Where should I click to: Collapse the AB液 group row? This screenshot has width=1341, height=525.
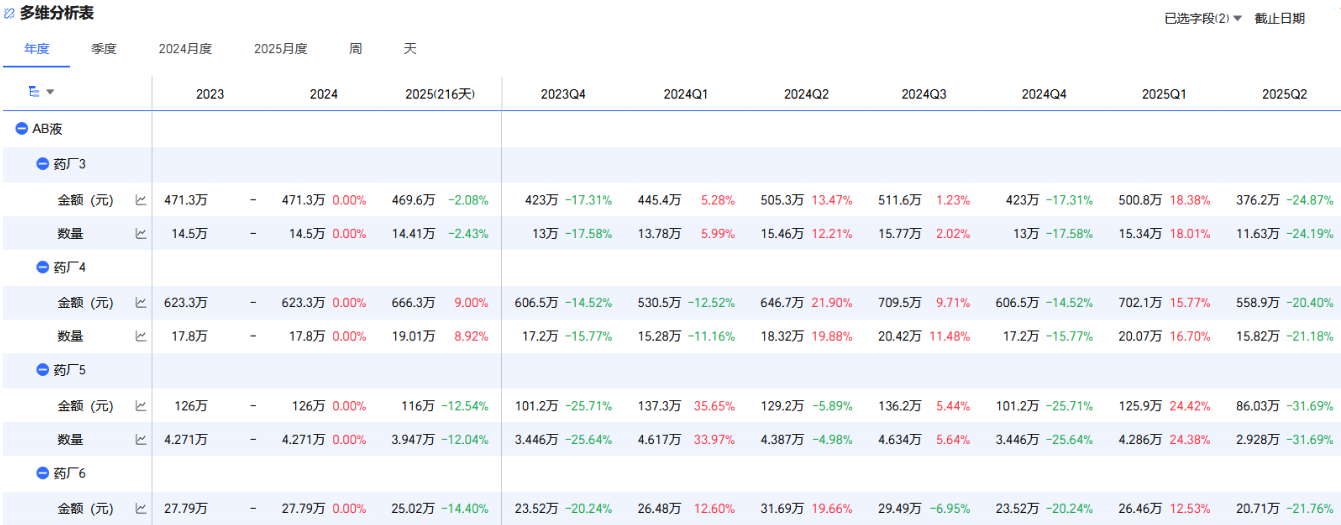[22, 129]
